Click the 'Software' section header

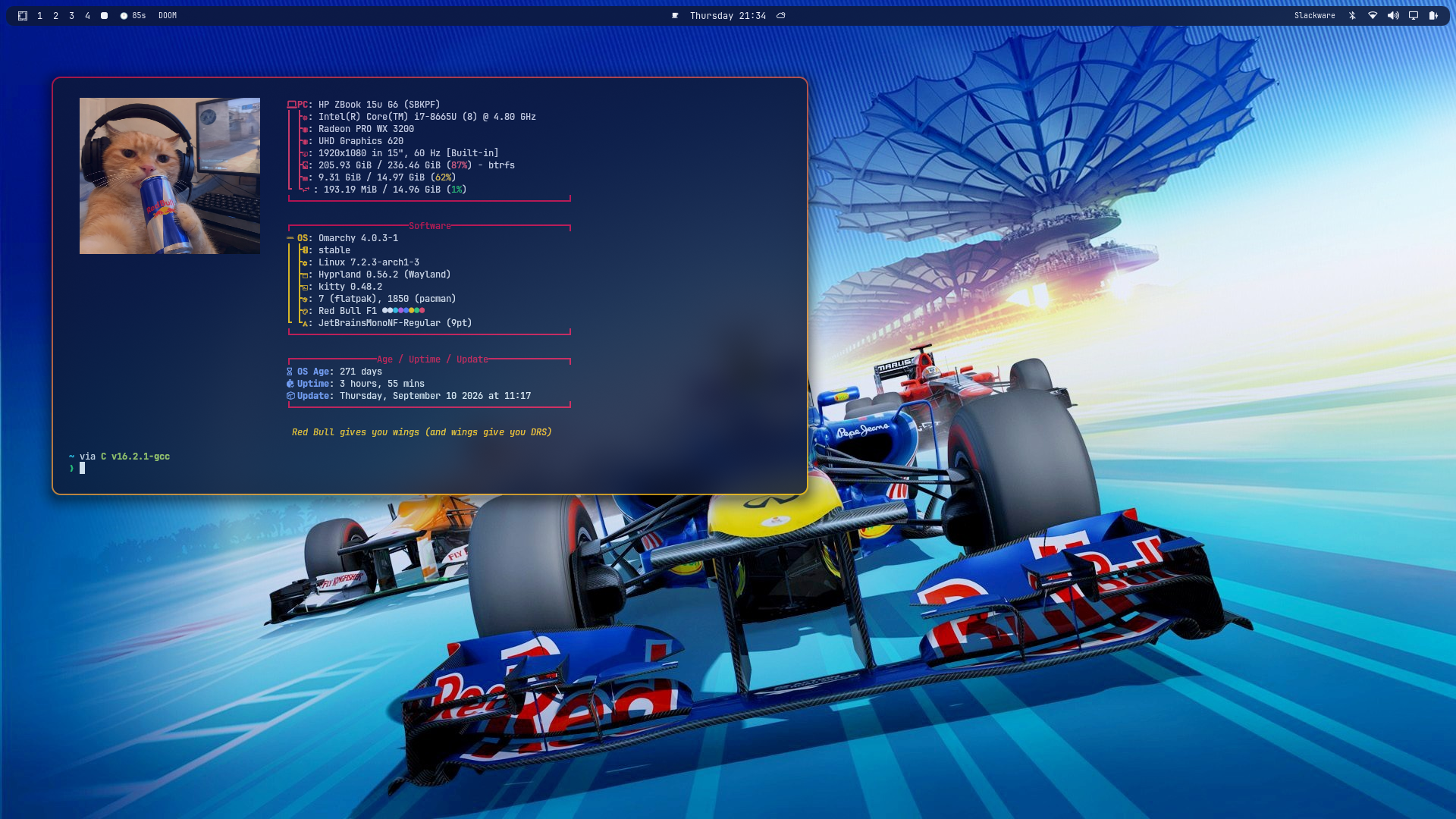click(430, 226)
